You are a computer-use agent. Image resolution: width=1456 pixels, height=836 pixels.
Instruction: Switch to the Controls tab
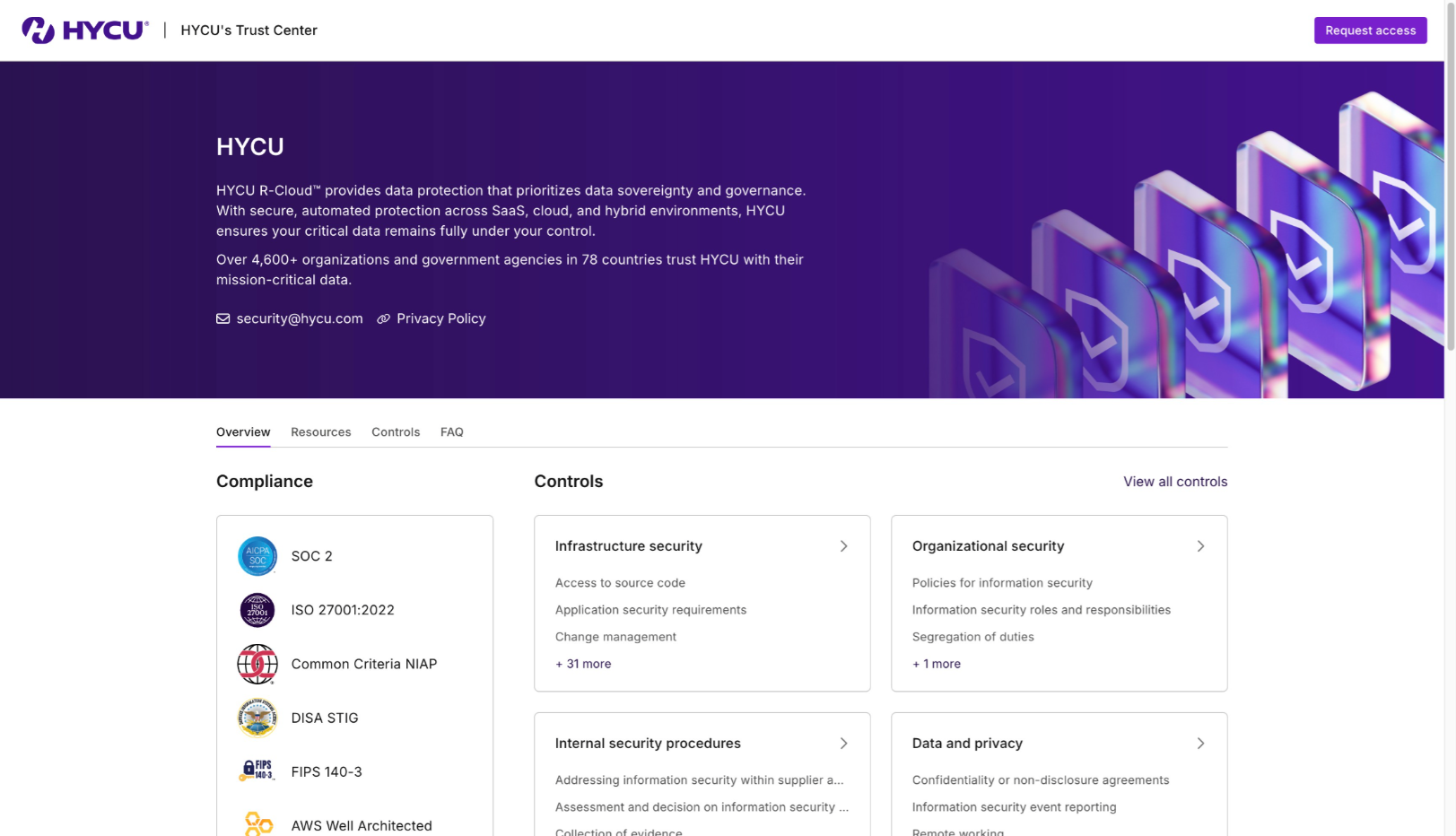coord(396,431)
